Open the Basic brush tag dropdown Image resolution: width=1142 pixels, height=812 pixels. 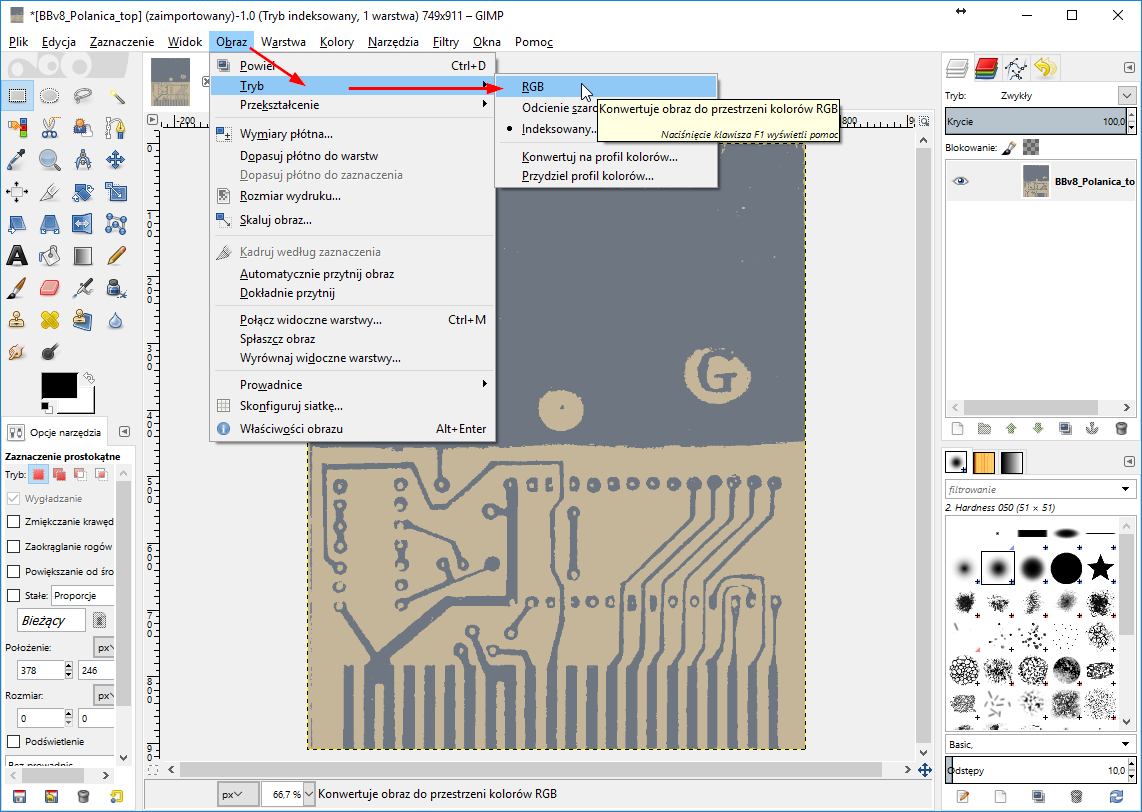coord(1125,744)
